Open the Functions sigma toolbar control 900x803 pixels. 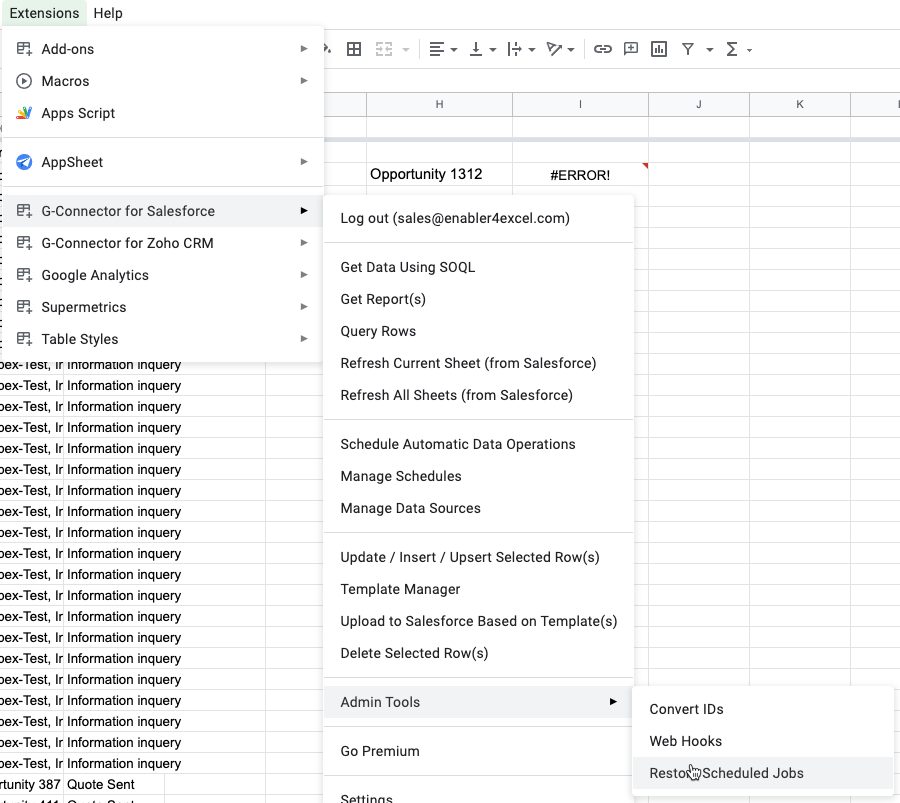tap(738, 49)
